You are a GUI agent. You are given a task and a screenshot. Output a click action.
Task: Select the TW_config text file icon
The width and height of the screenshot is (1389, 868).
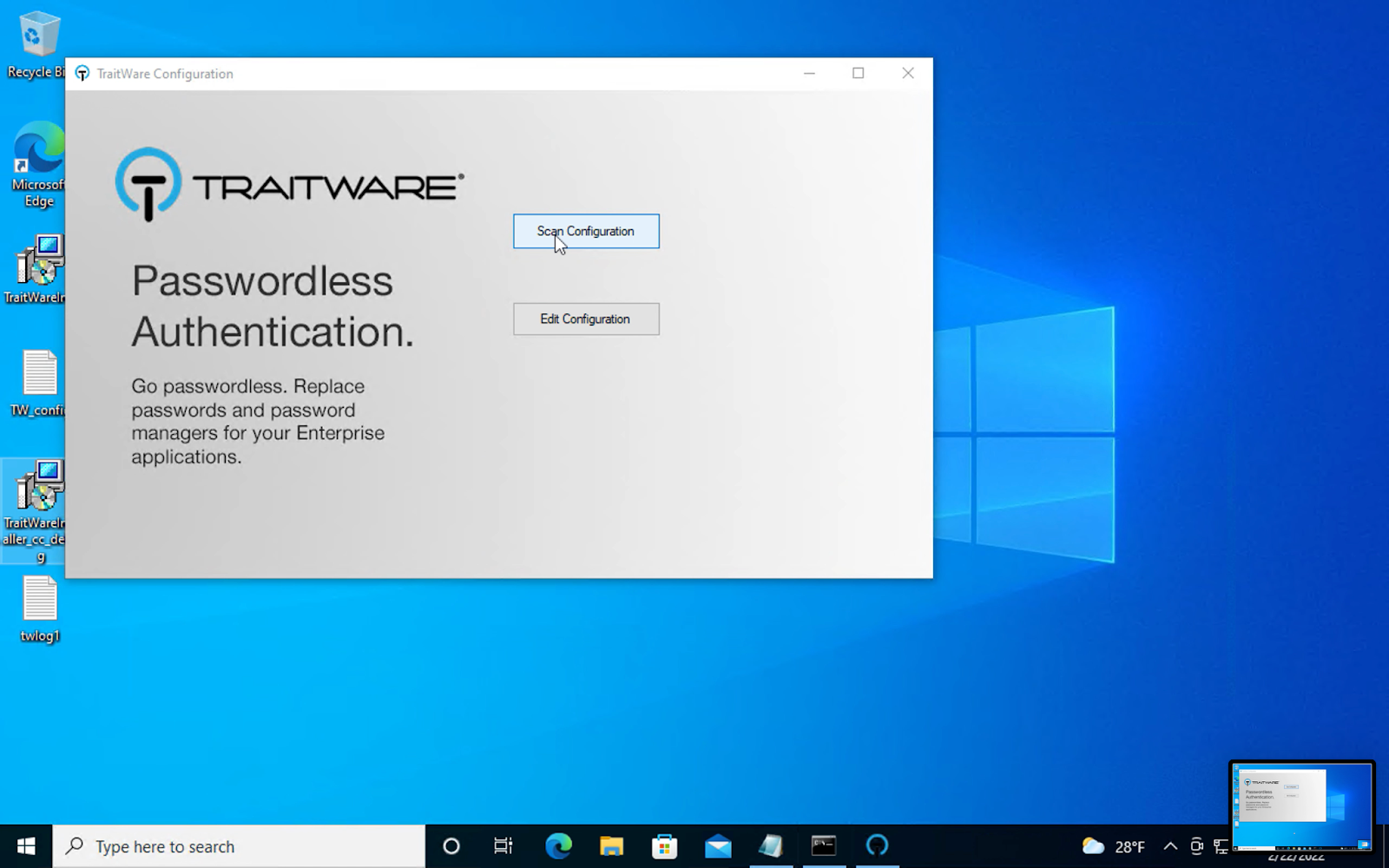(x=36, y=384)
